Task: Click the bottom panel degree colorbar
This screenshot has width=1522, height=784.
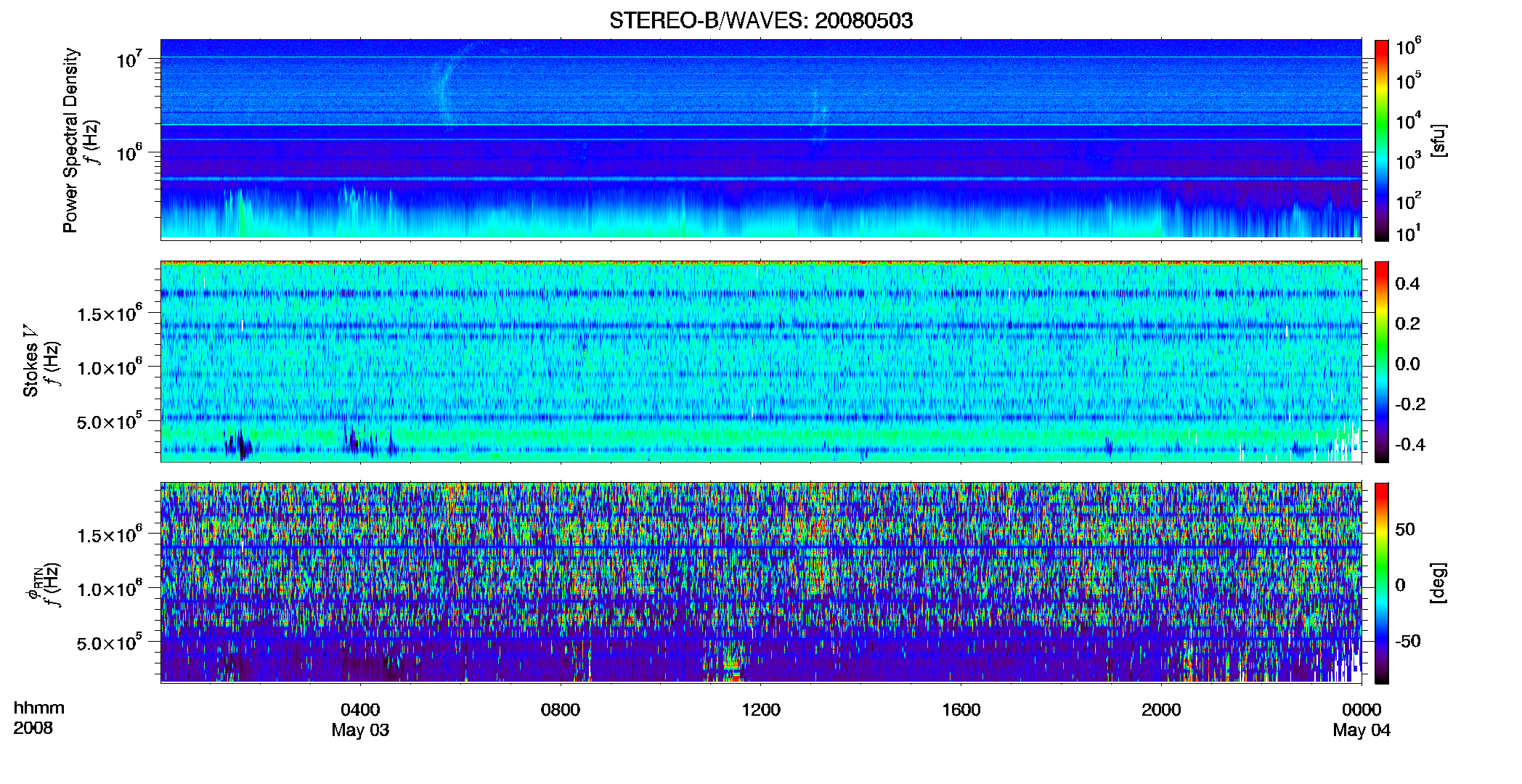Action: tap(1381, 583)
